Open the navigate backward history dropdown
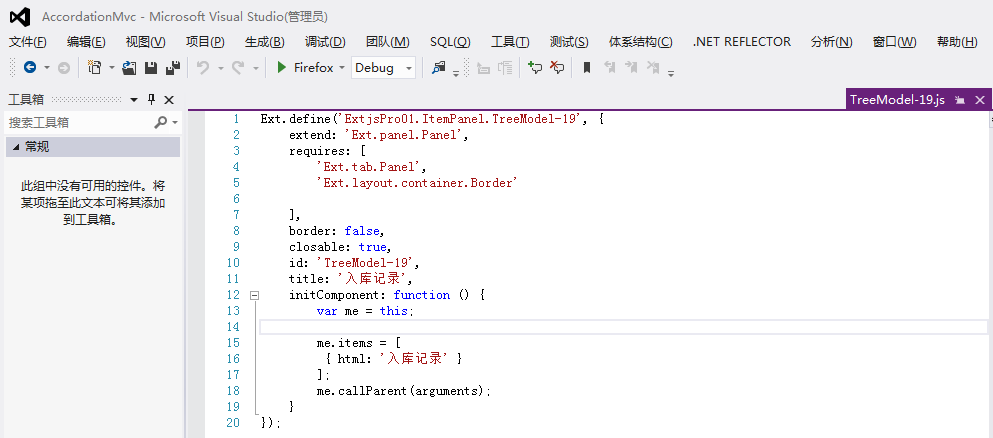Viewport: 993px width, 438px height. [46, 68]
